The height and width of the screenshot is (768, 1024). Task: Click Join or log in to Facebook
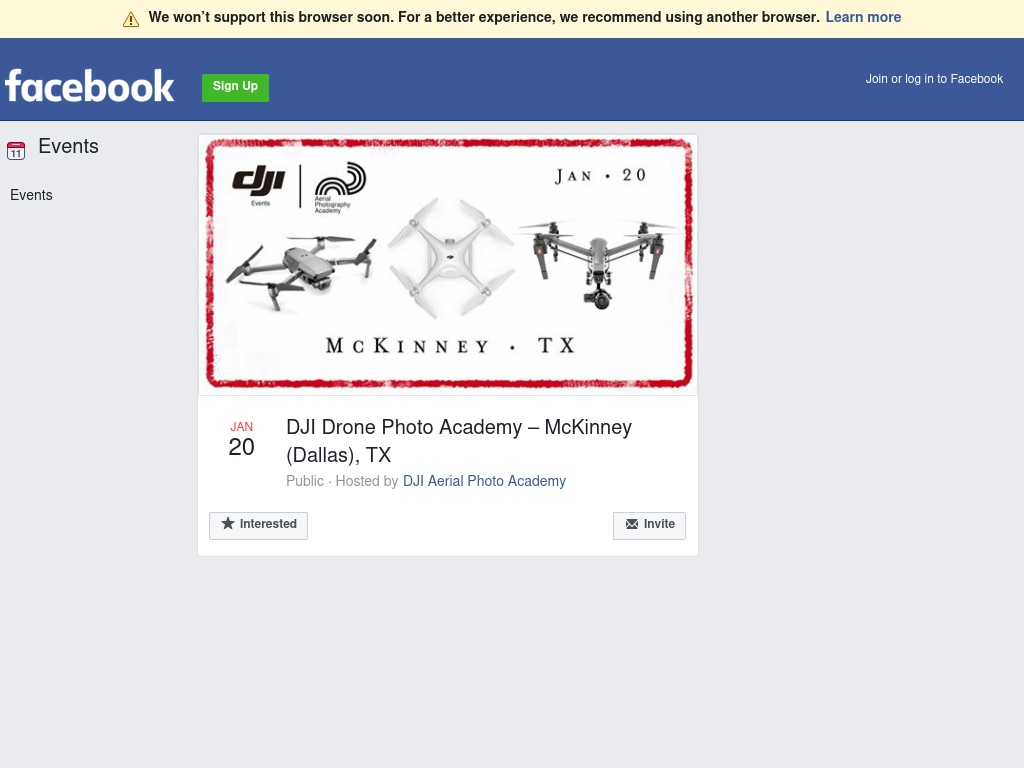click(934, 79)
